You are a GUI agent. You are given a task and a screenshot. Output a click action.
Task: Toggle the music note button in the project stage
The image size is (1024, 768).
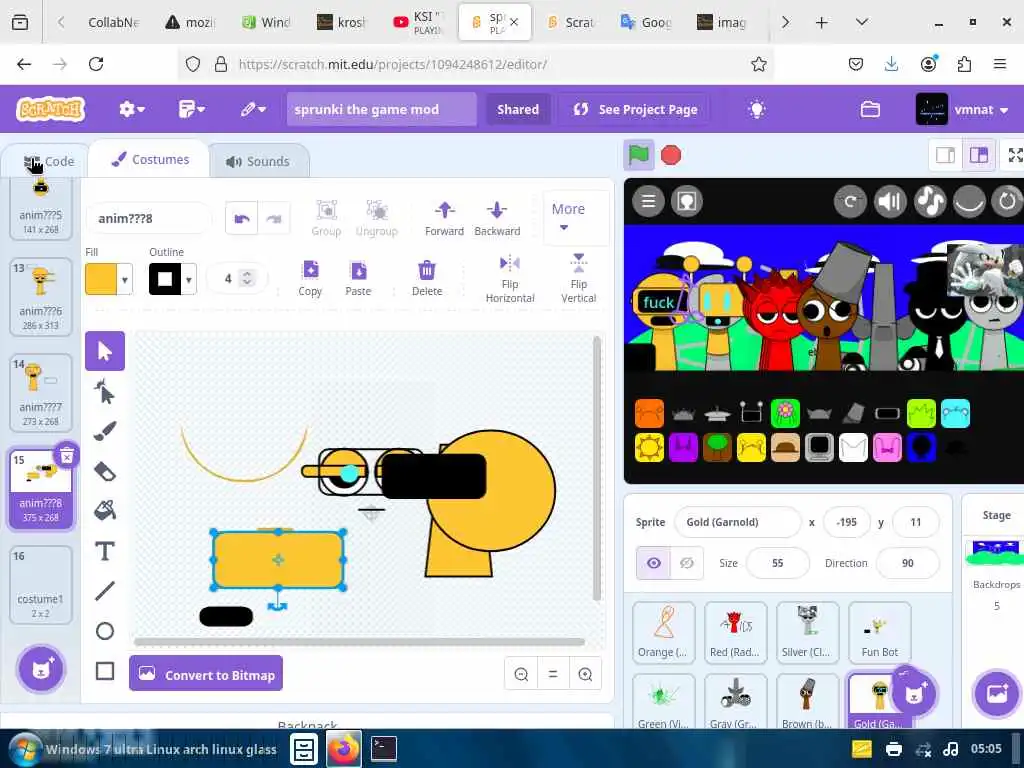tap(930, 201)
